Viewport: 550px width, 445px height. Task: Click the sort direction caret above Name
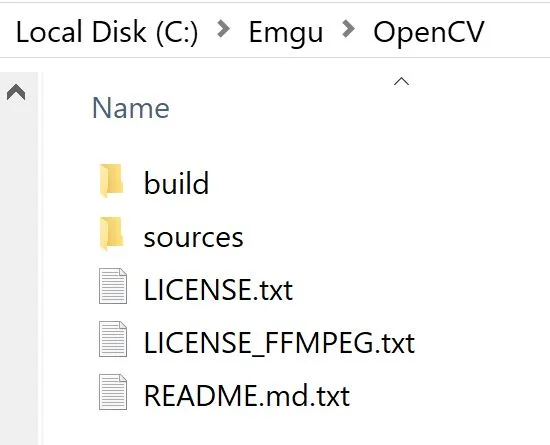coord(401,82)
